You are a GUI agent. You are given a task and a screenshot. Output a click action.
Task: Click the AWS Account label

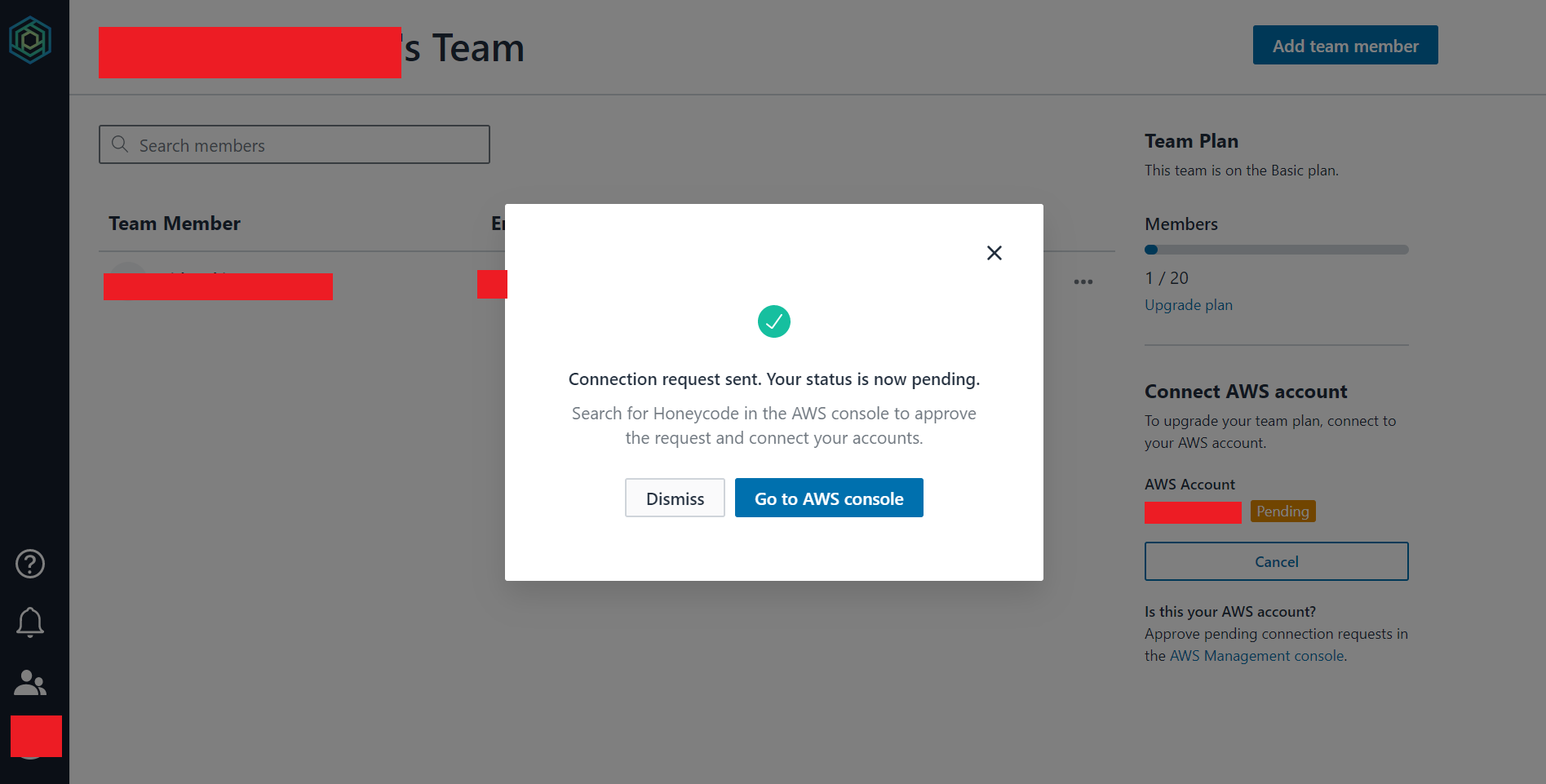point(1189,485)
